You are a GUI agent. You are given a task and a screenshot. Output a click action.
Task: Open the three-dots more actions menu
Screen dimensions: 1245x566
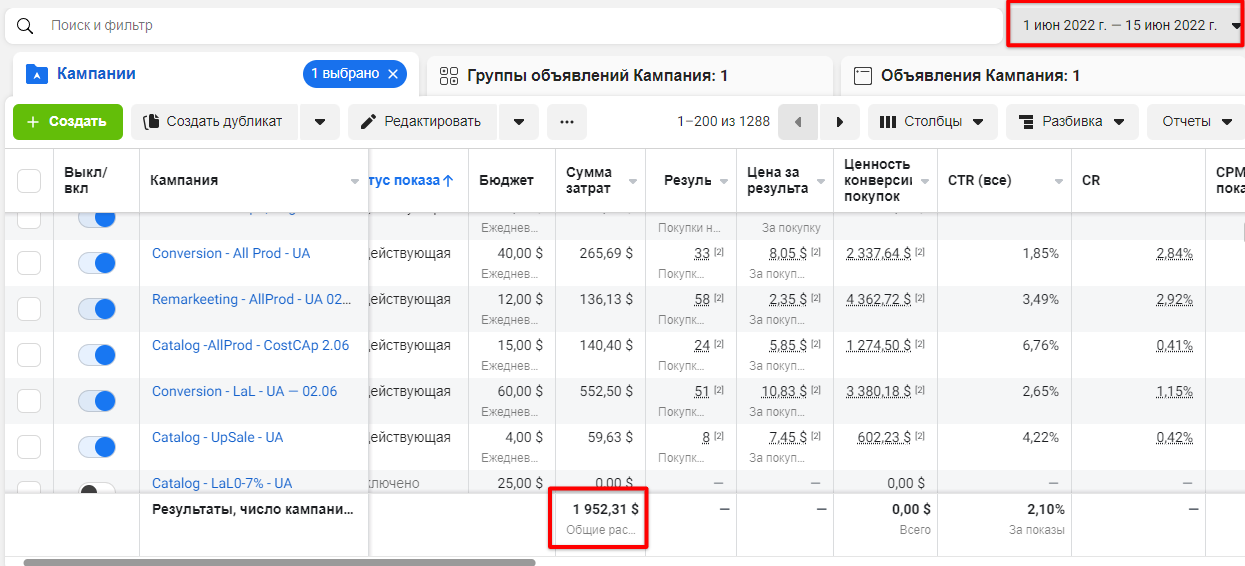click(x=567, y=122)
